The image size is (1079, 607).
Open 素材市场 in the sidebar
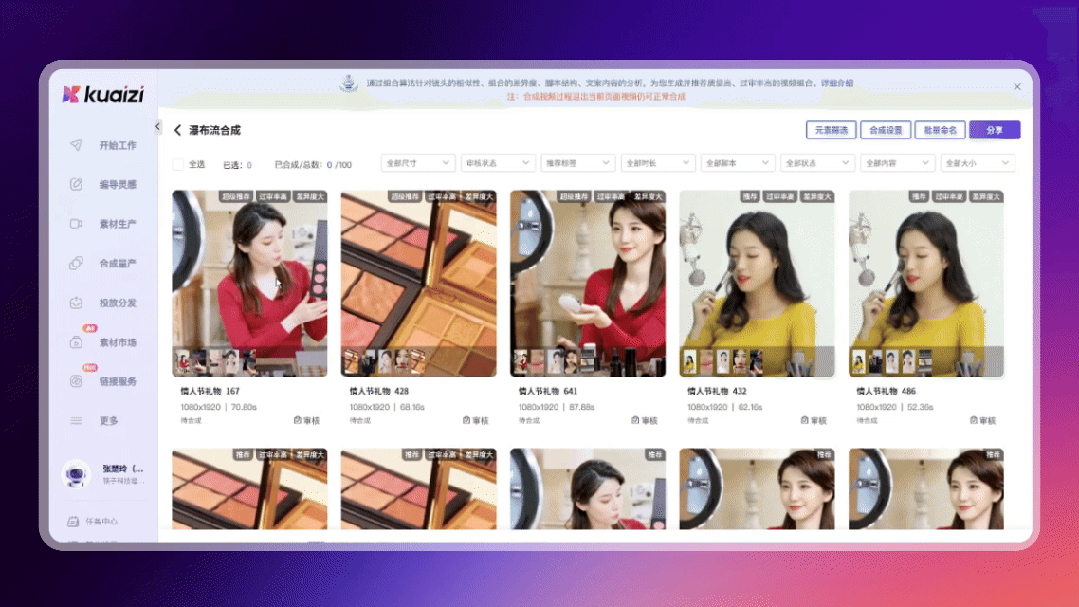(118, 342)
